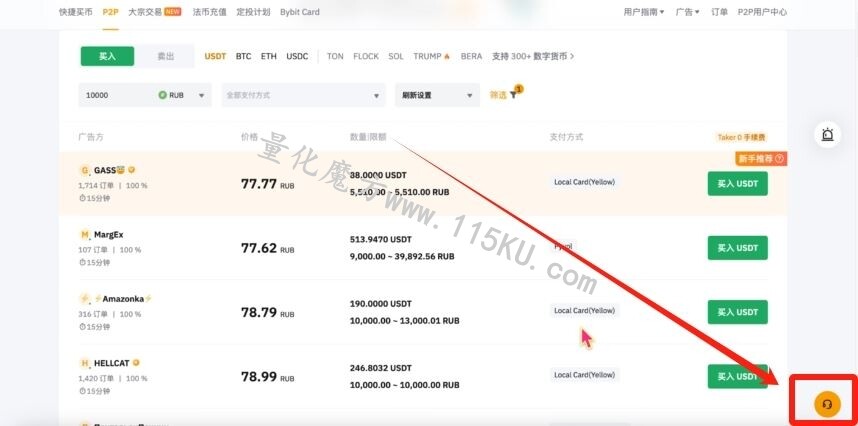Click 买入 USDT for GASS offer
Image resolution: width=858 pixels, height=426 pixels.
coord(738,184)
